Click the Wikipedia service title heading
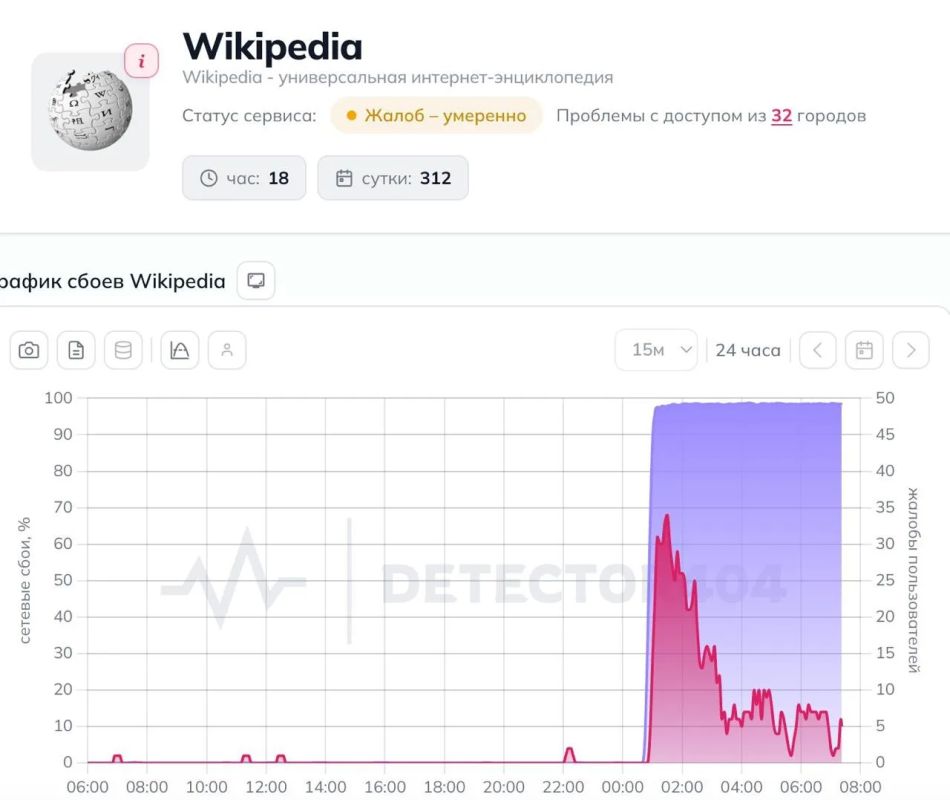Image resolution: width=950 pixels, height=800 pixels. pos(272,47)
